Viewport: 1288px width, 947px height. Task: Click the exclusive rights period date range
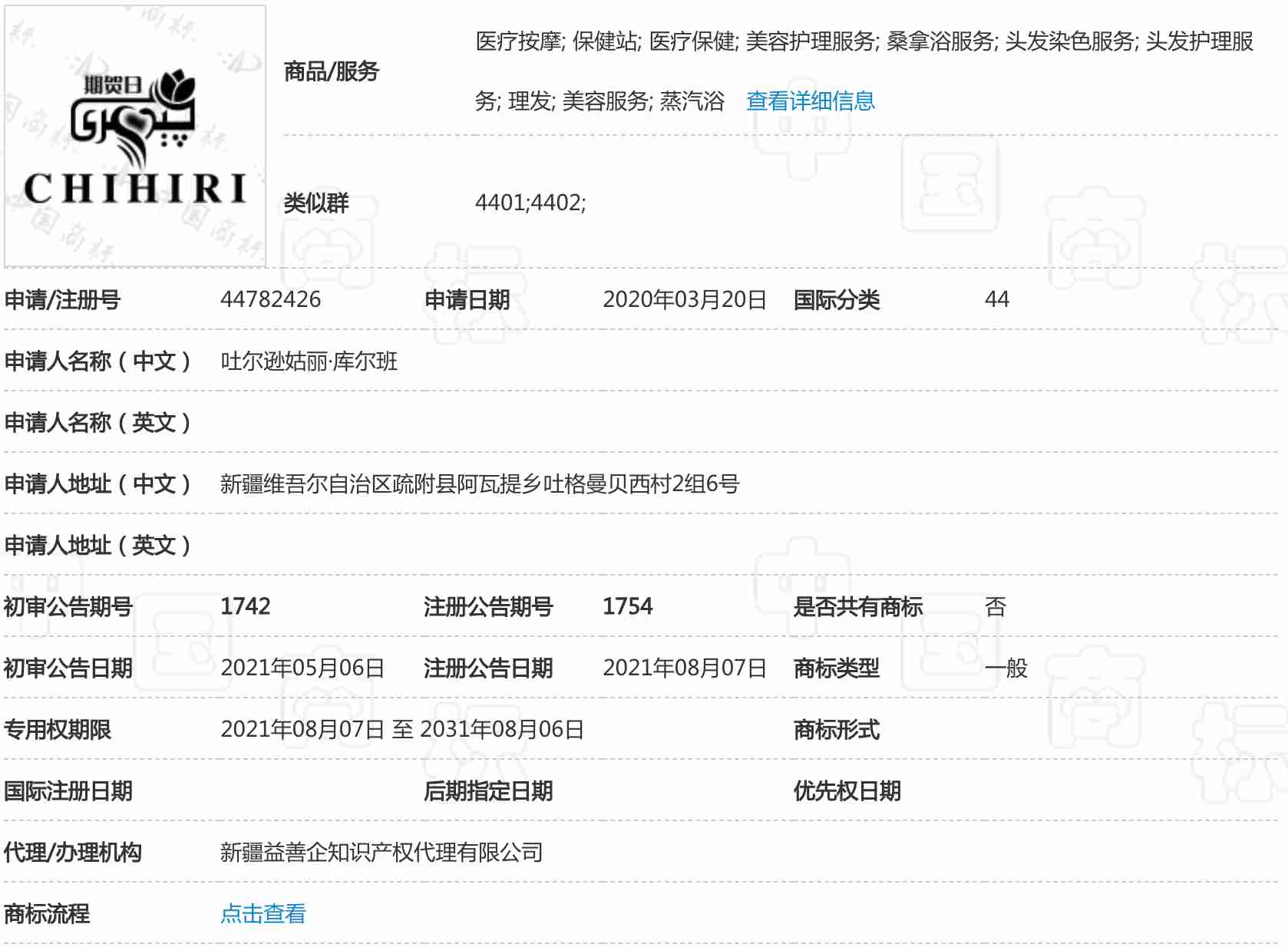point(401,729)
